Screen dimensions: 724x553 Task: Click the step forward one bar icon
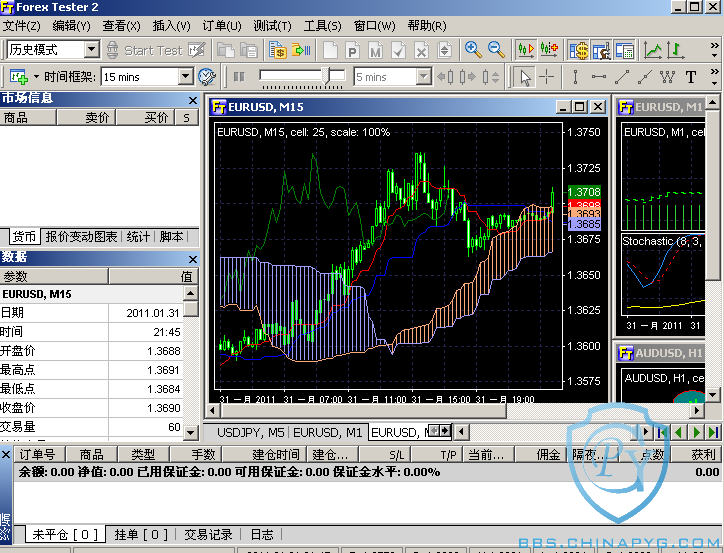click(467, 77)
